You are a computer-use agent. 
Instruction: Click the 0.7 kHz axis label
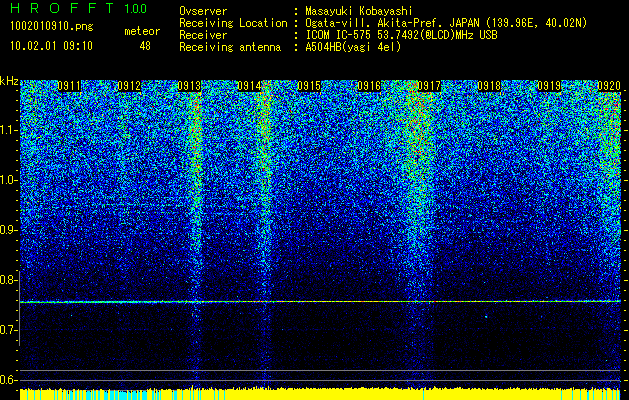pyautogui.click(x=8, y=330)
